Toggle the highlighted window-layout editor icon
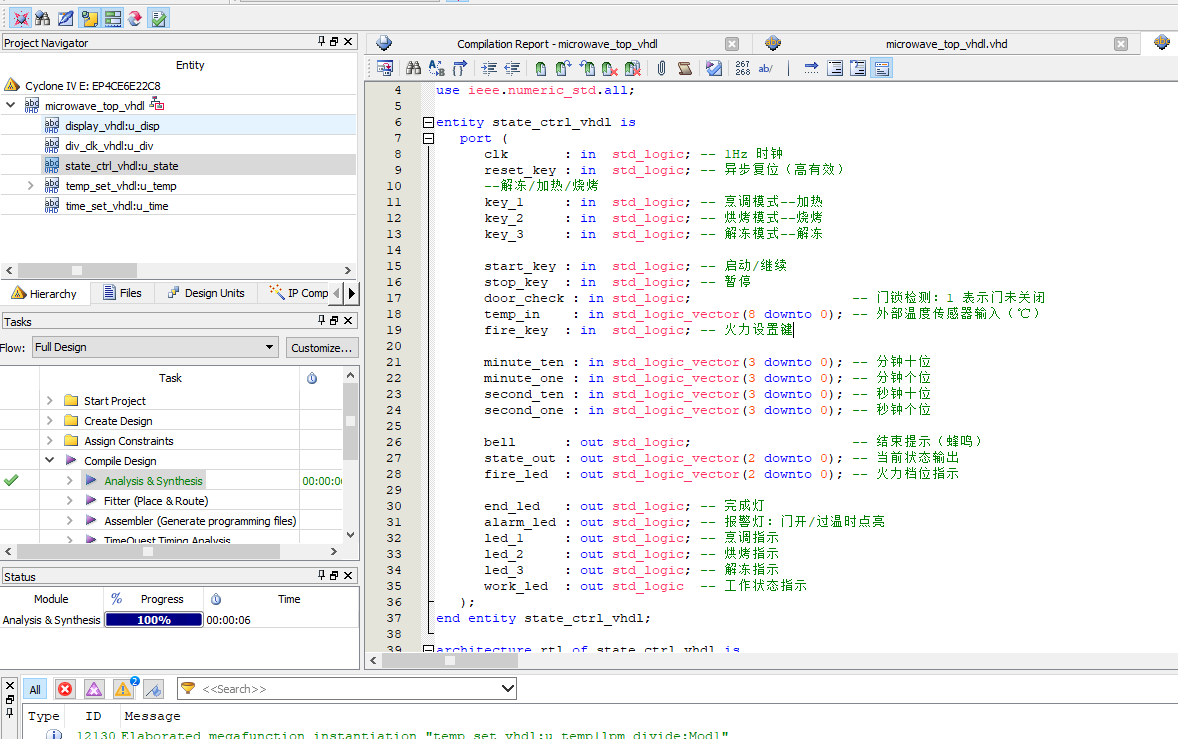Screen dimensions: 1178x739 [882, 68]
